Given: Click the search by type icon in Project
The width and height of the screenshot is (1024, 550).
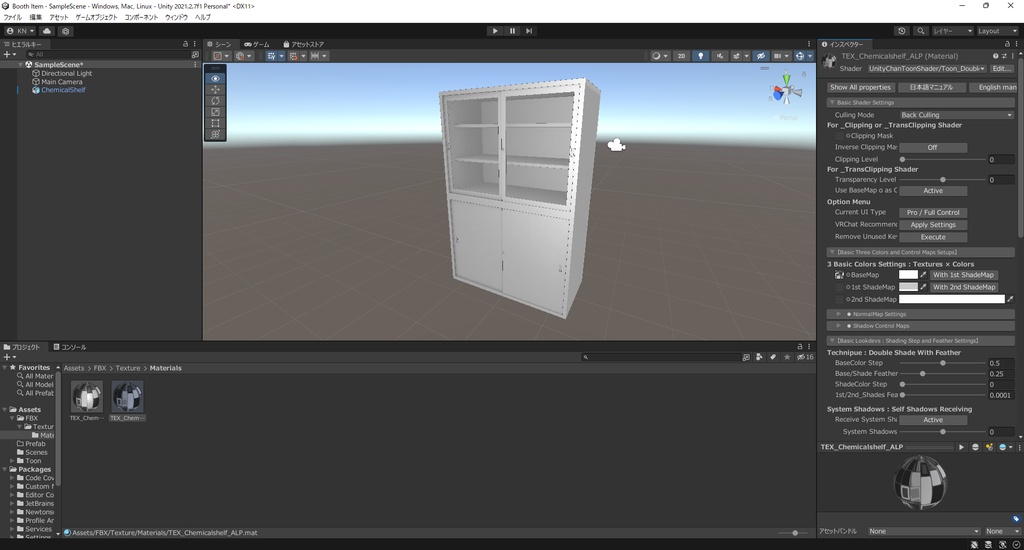Looking at the screenshot, I should (x=759, y=357).
